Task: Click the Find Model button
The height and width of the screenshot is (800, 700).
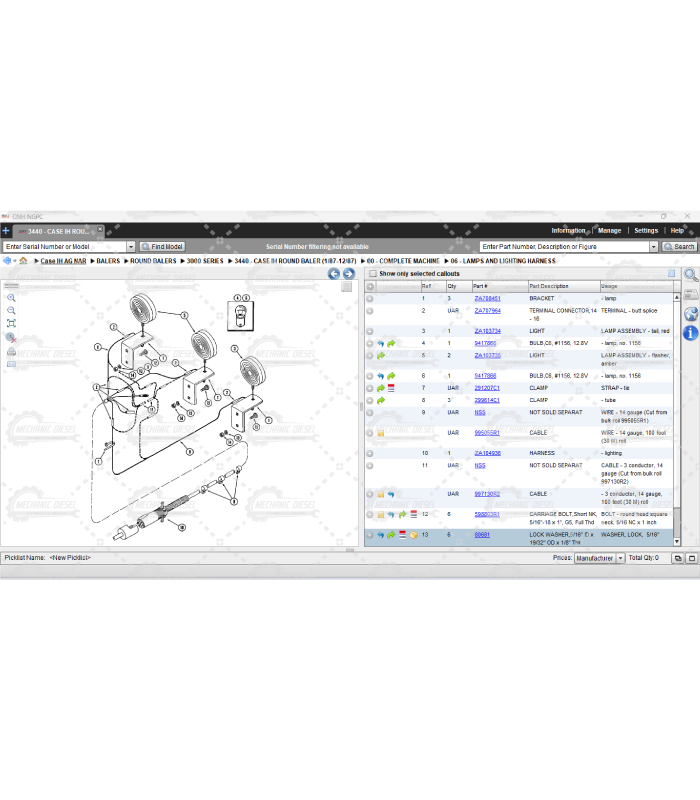Action: point(162,246)
